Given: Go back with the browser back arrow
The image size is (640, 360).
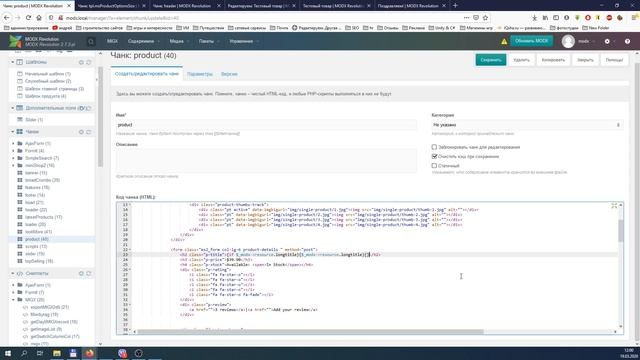Looking at the screenshot, I should coord(7,18).
